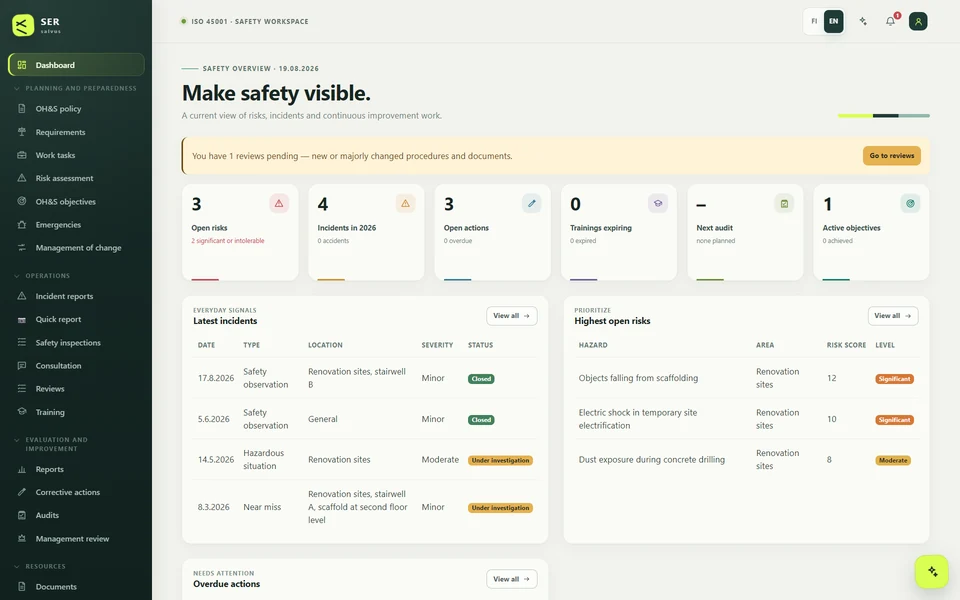Click the Near miss incident row

[x=365, y=507]
